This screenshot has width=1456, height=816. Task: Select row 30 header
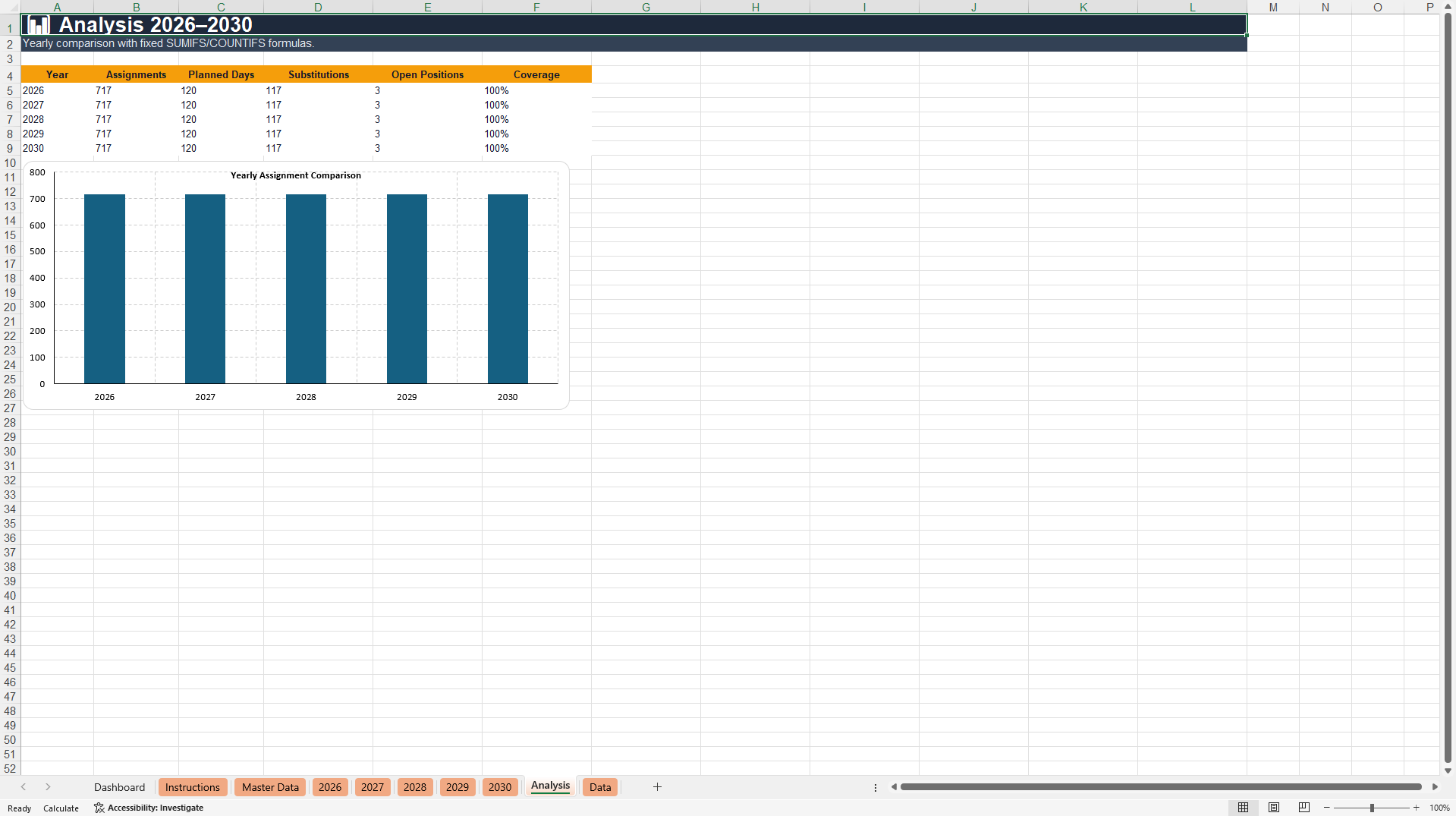[10, 452]
